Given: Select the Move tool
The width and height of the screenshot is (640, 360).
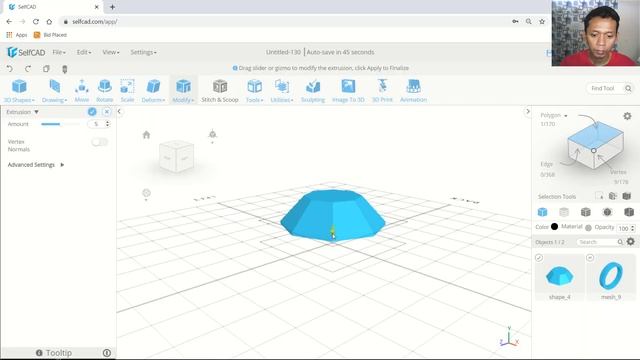Looking at the screenshot, I should click(x=82, y=91).
